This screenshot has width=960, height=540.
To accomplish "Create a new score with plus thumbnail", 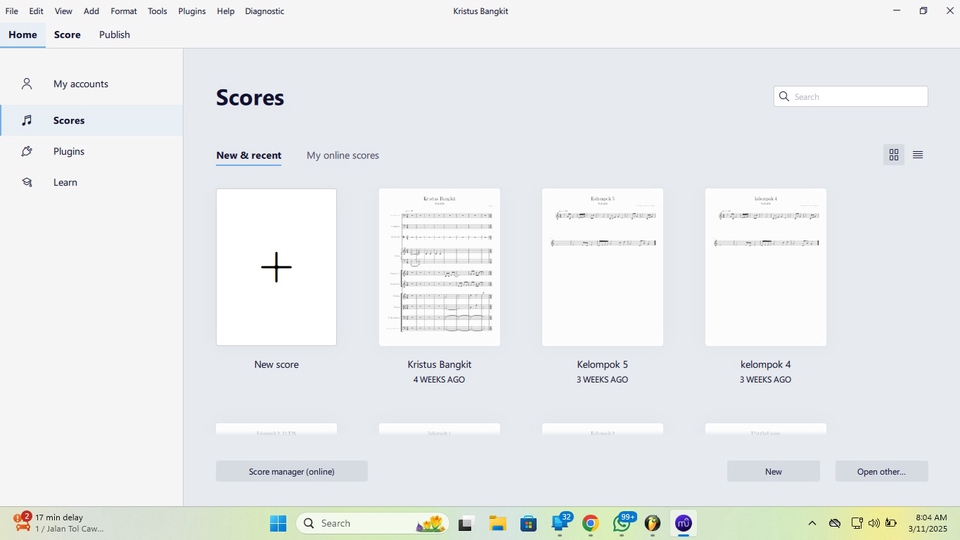I will click(x=276, y=267).
